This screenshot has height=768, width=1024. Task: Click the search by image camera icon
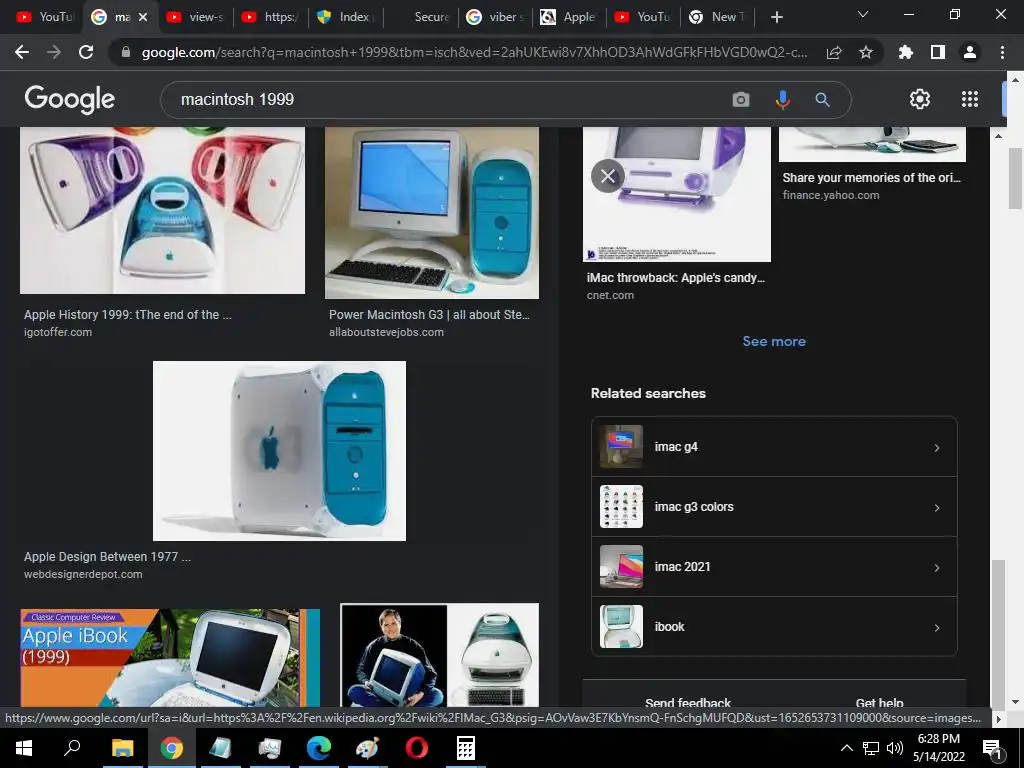(x=741, y=99)
